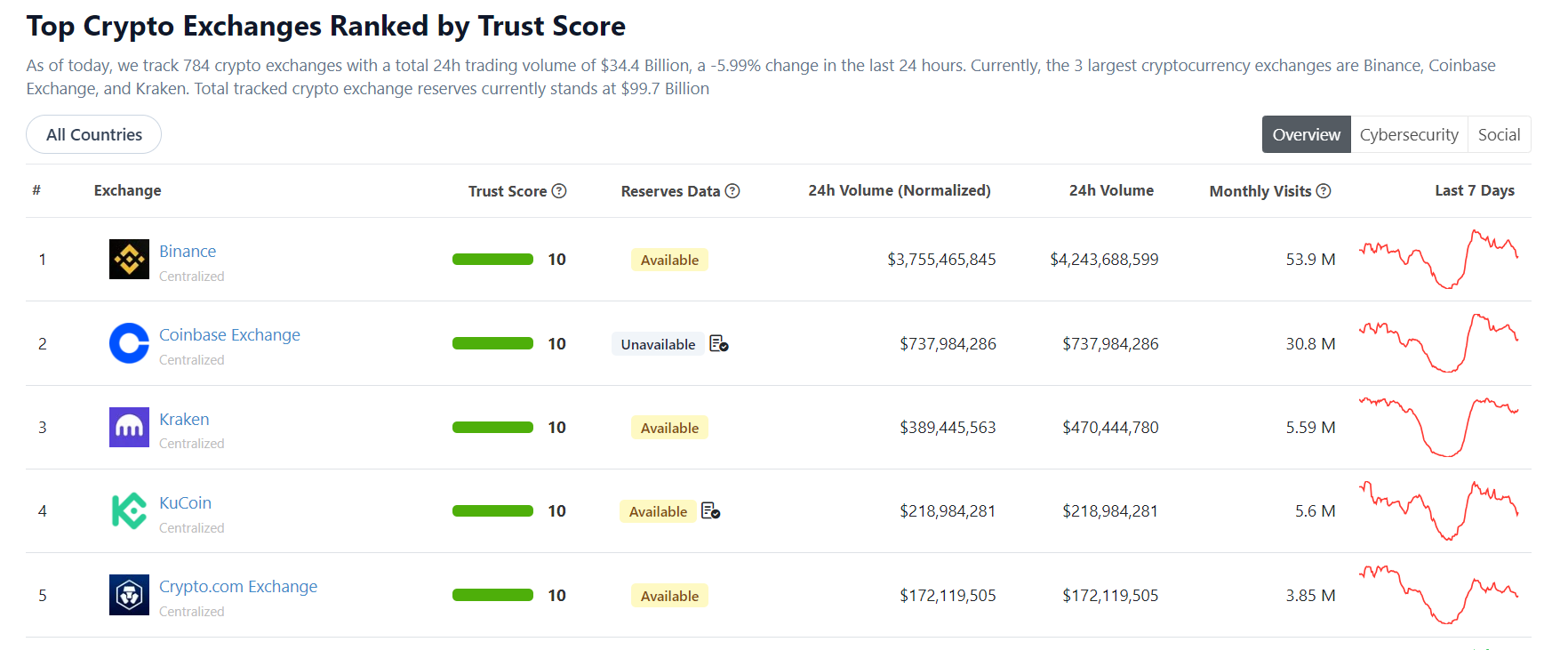The height and width of the screenshot is (650, 1568).
Task: Select the Overview tab
Action: tap(1306, 134)
